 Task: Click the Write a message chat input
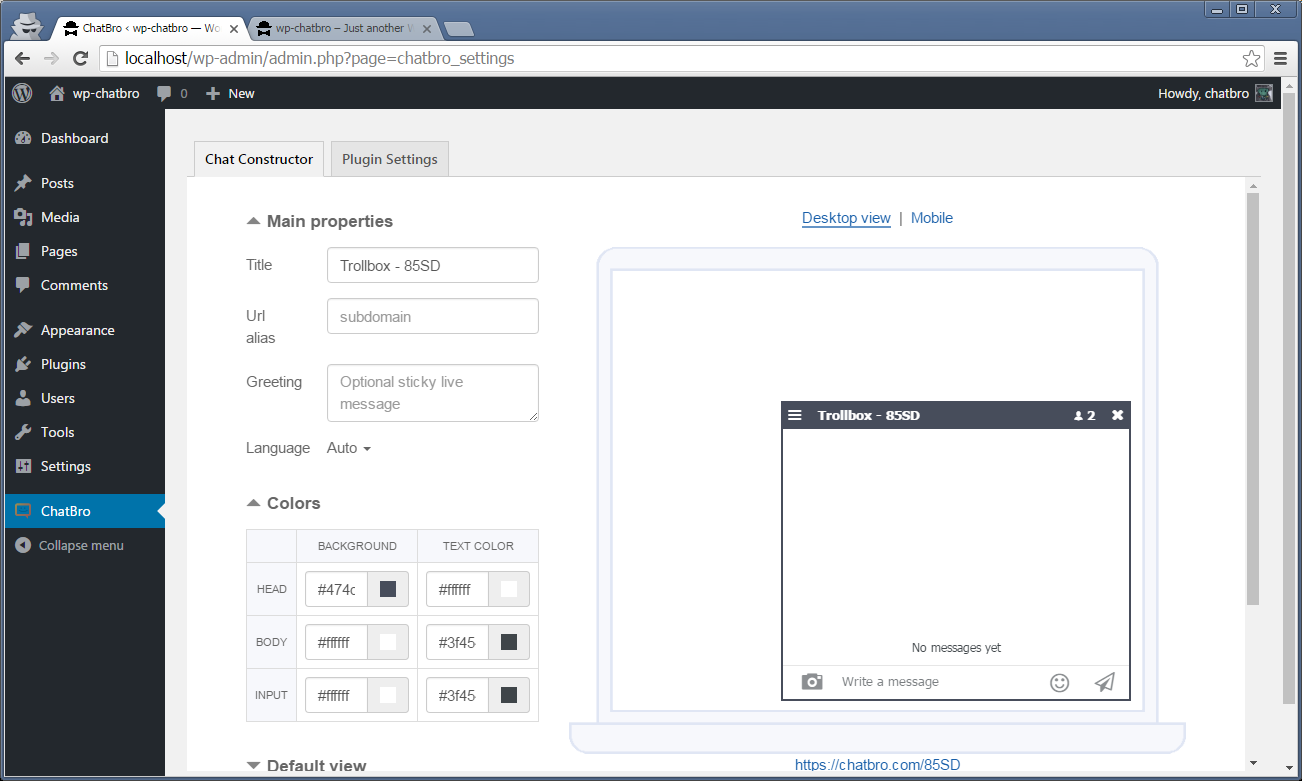940,682
